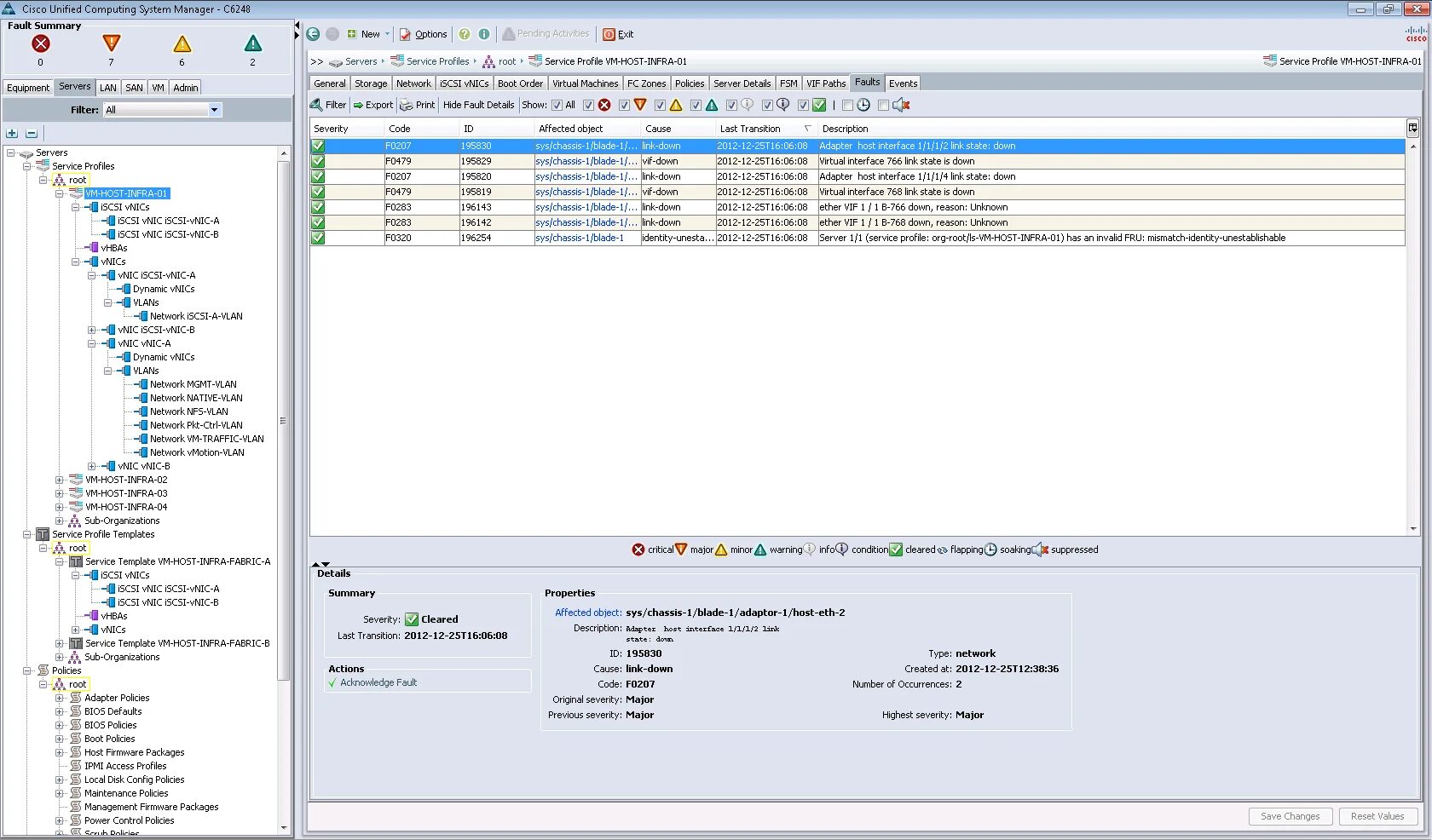Image resolution: width=1432 pixels, height=840 pixels.
Task: Open the Filter All dropdown
Action: pyautogui.click(x=214, y=110)
